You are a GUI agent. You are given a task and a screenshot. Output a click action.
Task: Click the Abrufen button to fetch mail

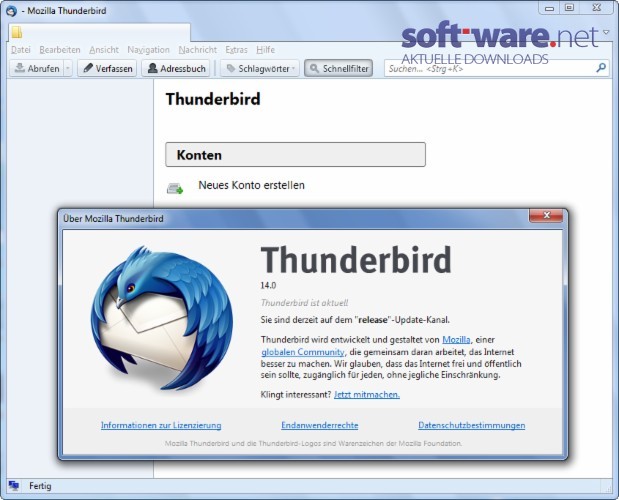pyautogui.click(x=36, y=68)
